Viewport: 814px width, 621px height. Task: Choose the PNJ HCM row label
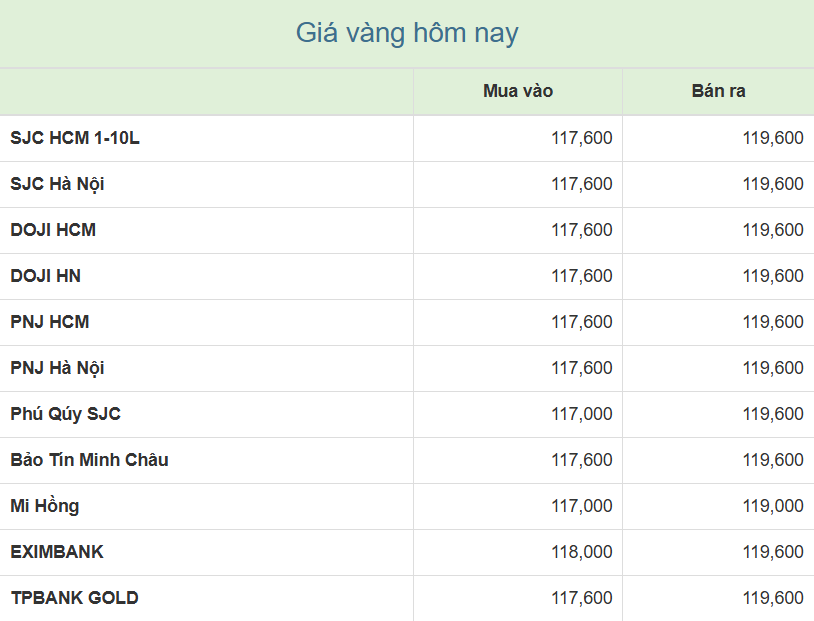(49, 322)
